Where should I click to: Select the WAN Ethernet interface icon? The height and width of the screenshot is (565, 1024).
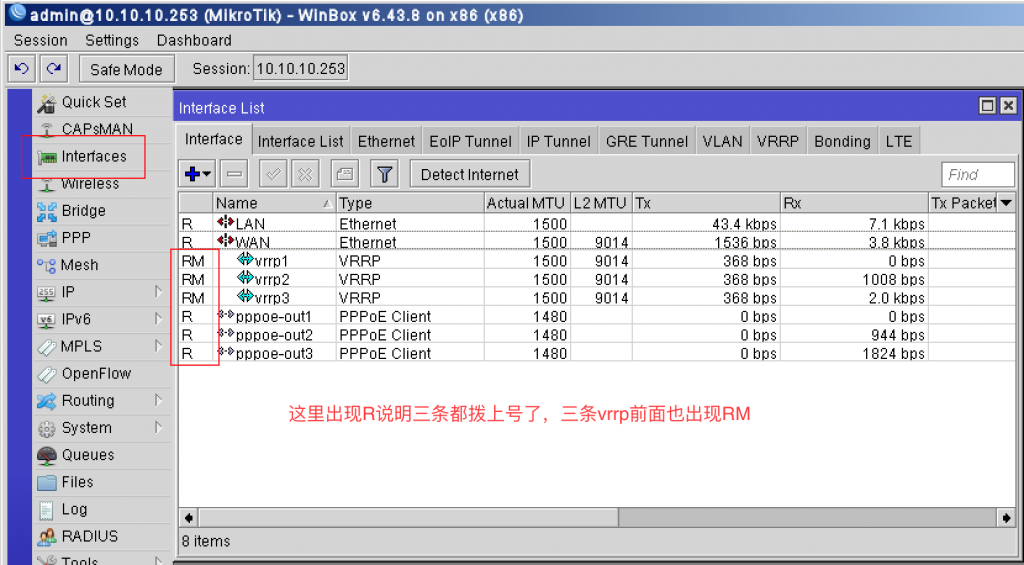pos(225,242)
